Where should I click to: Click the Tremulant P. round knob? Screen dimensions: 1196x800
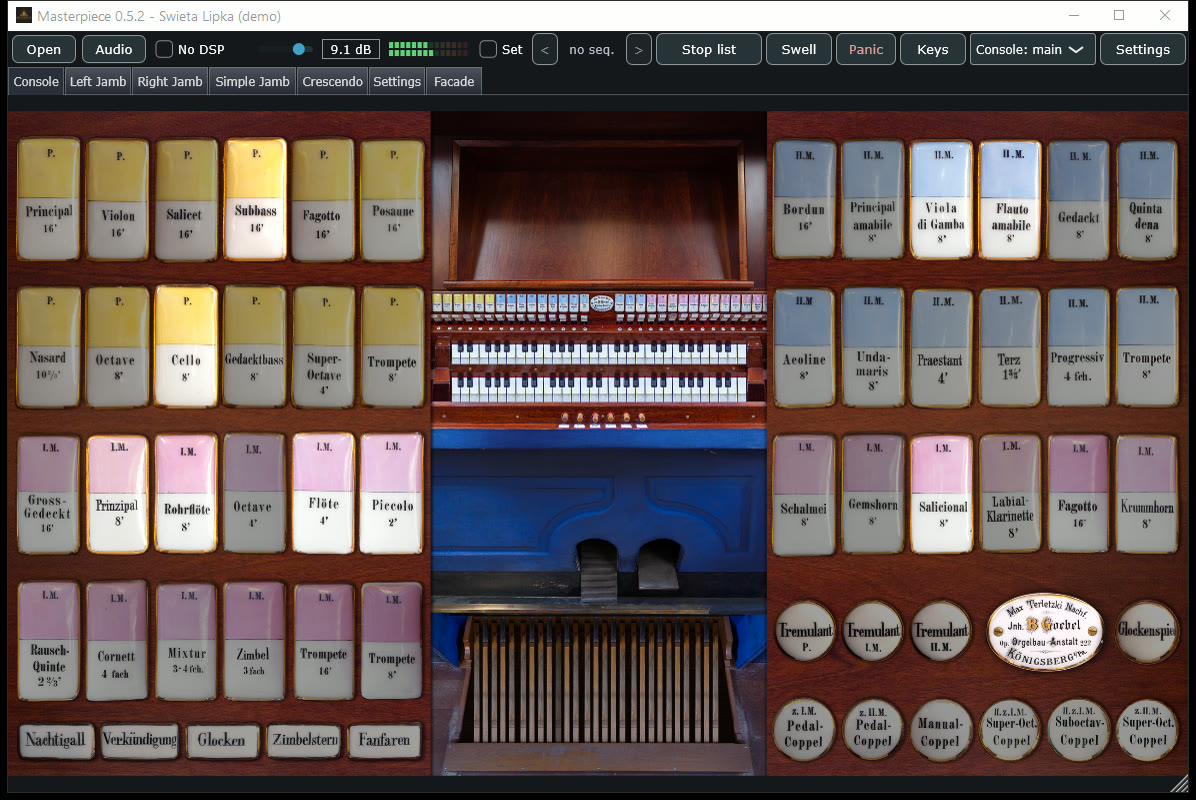[805, 631]
